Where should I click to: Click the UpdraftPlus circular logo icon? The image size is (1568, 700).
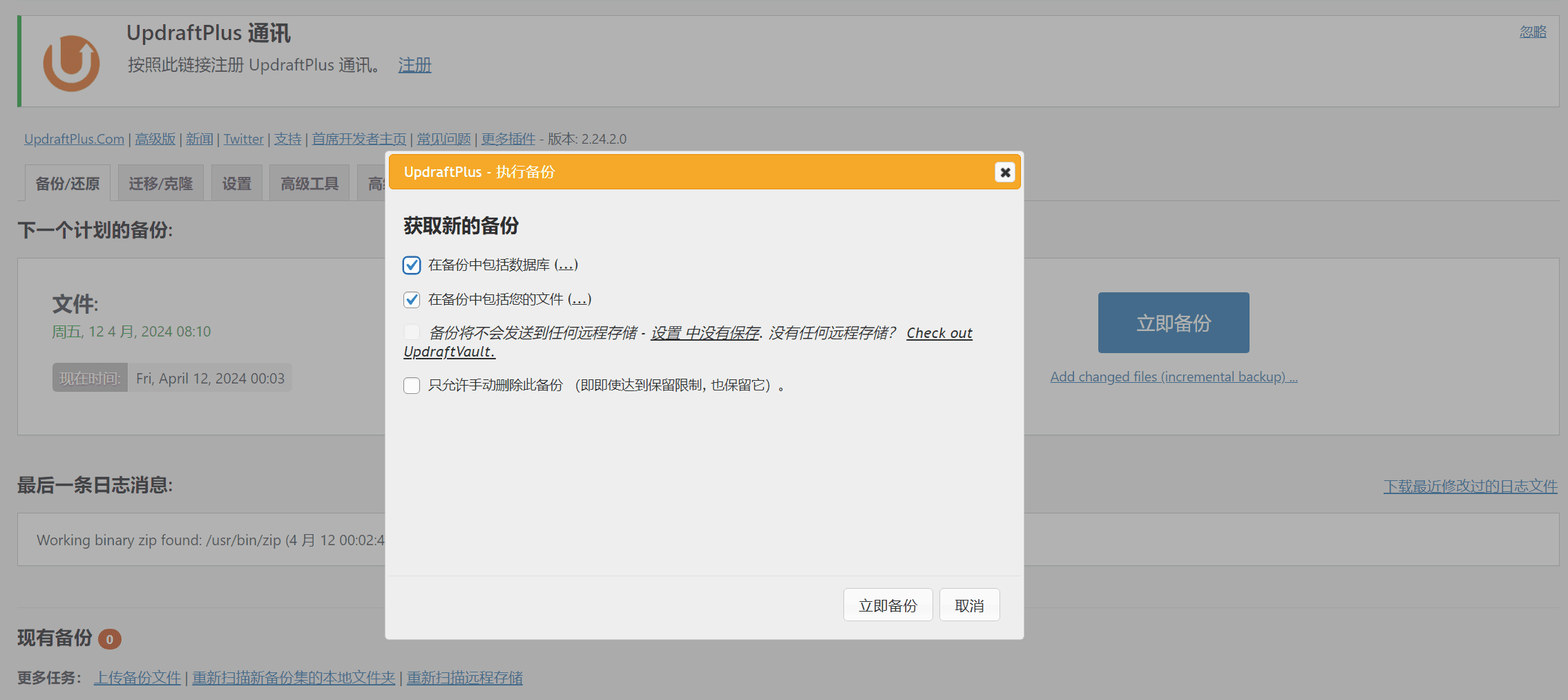tap(71, 64)
